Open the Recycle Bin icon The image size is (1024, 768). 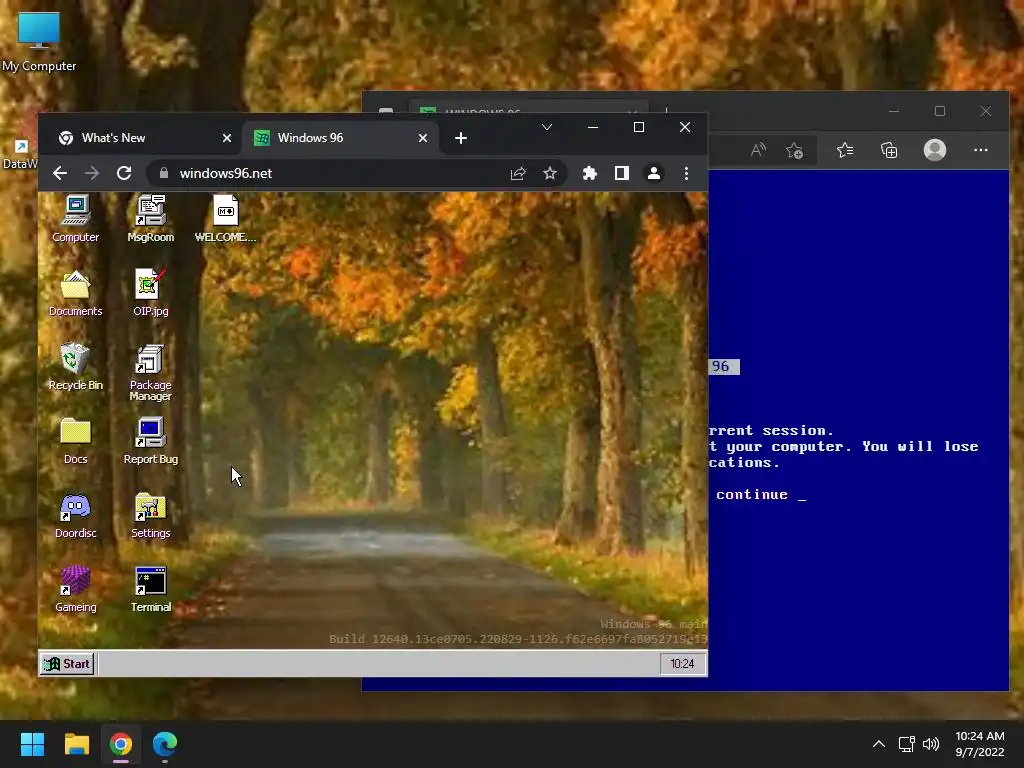76,366
